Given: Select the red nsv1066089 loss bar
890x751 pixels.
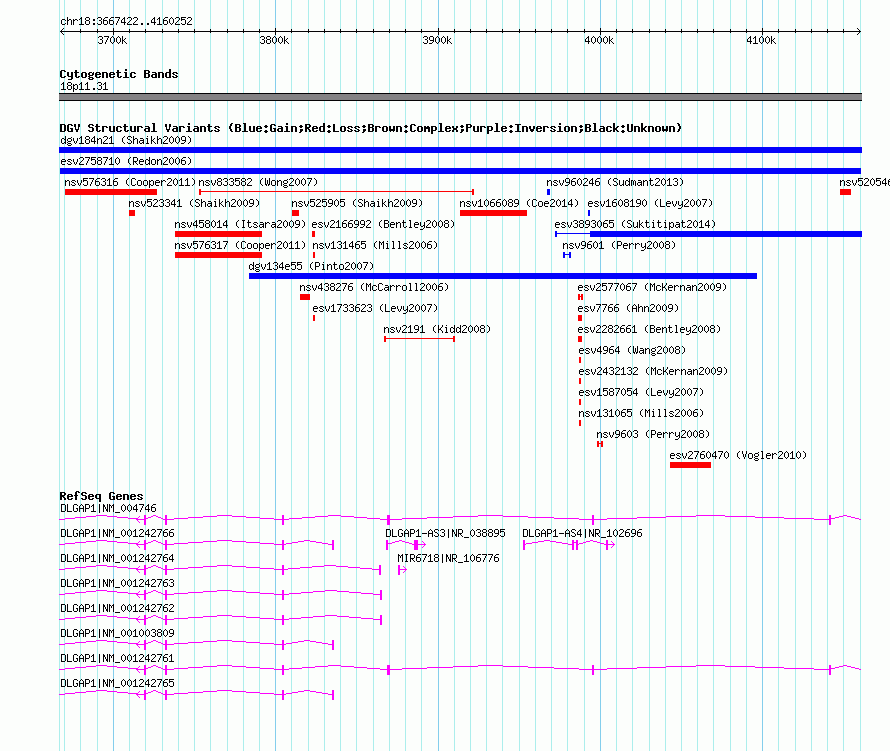Looking at the screenshot, I should tap(493, 213).
